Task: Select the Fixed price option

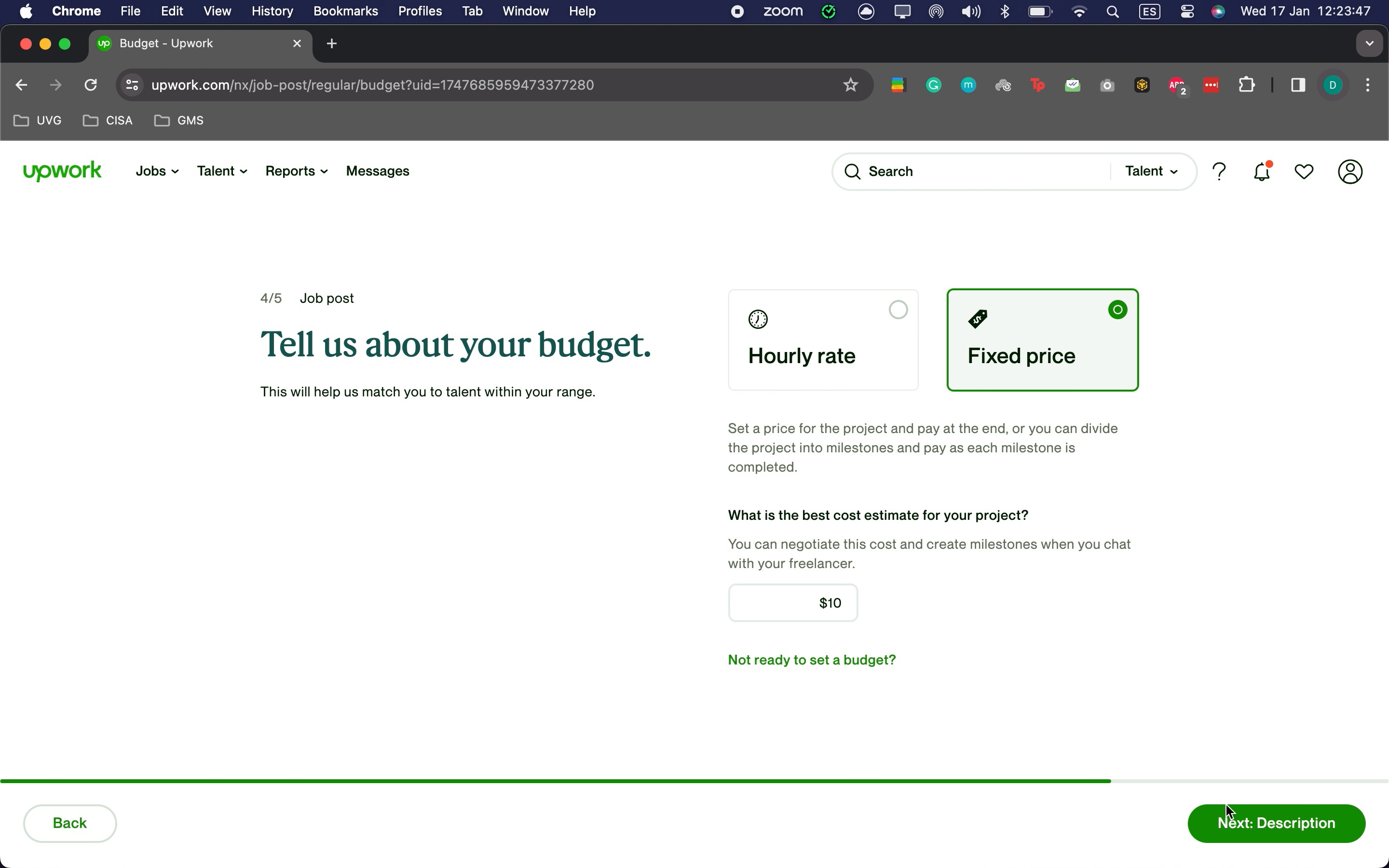Action: pyautogui.click(x=1042, y=340)
